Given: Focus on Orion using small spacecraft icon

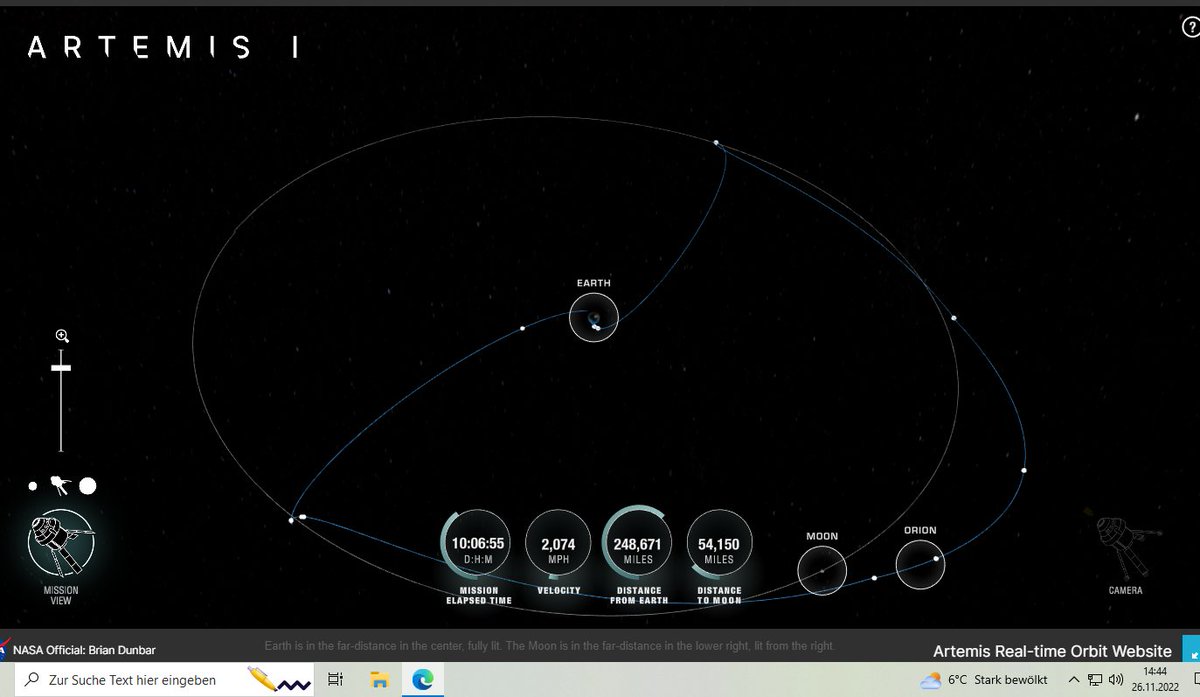Looking at the screenshot, I should 59,485.
